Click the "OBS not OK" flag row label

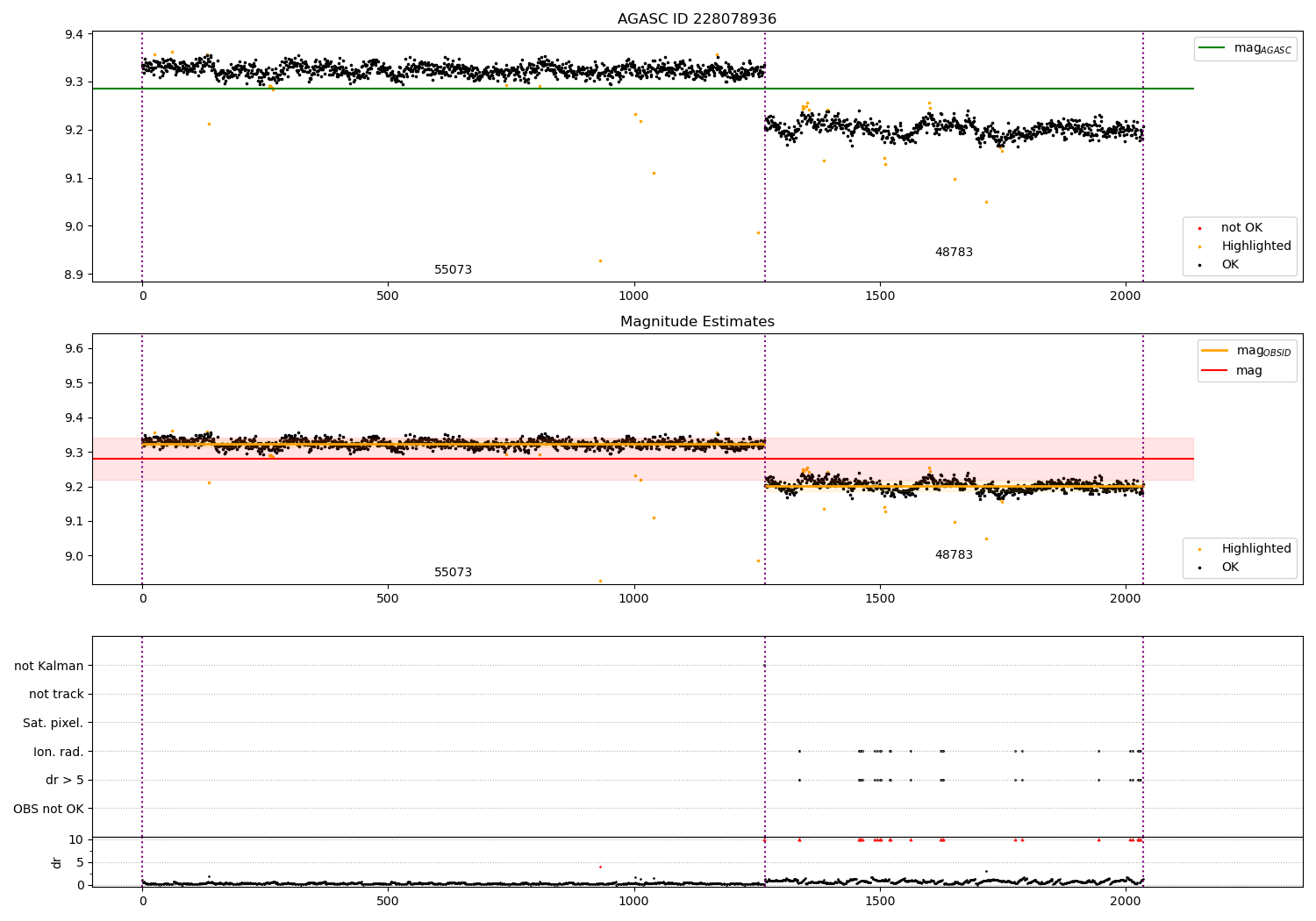(49, 810)
